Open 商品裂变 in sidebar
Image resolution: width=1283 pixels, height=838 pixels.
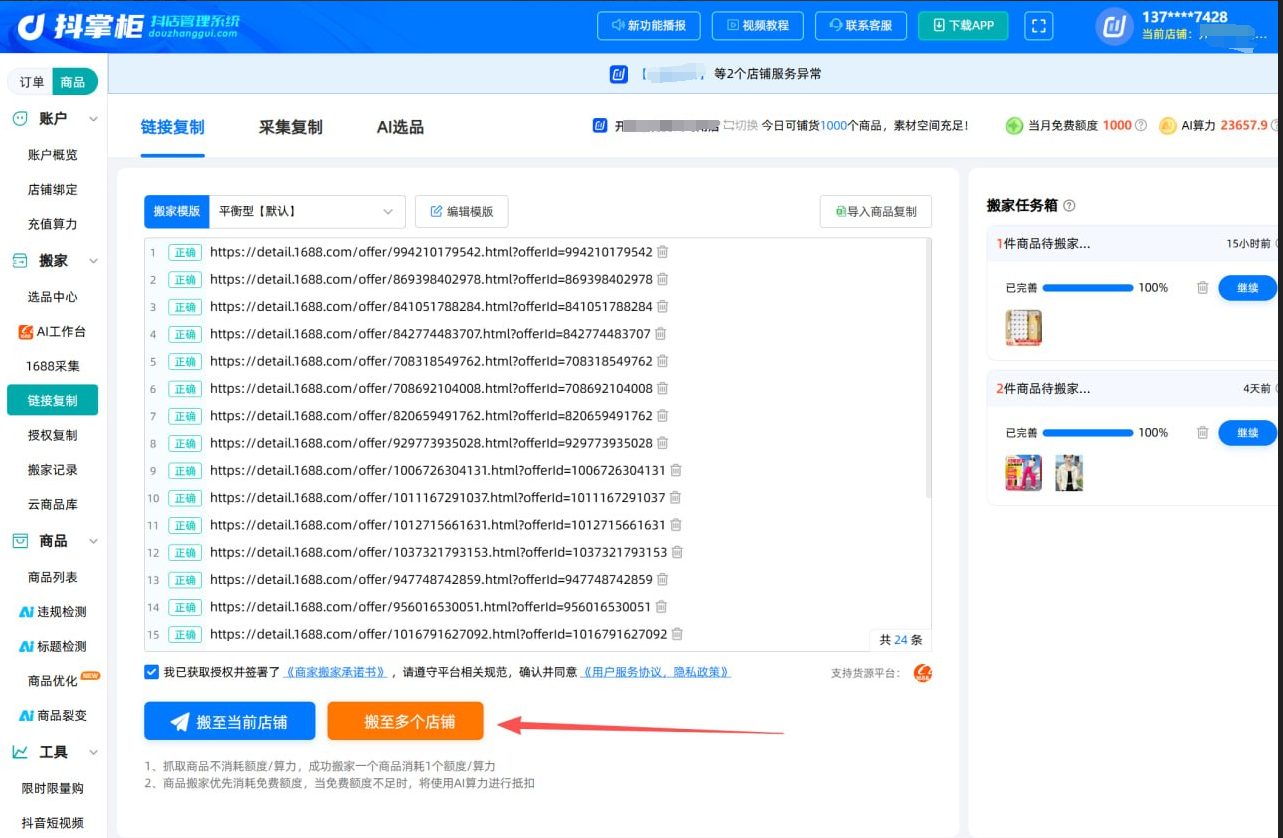point(53,716)
